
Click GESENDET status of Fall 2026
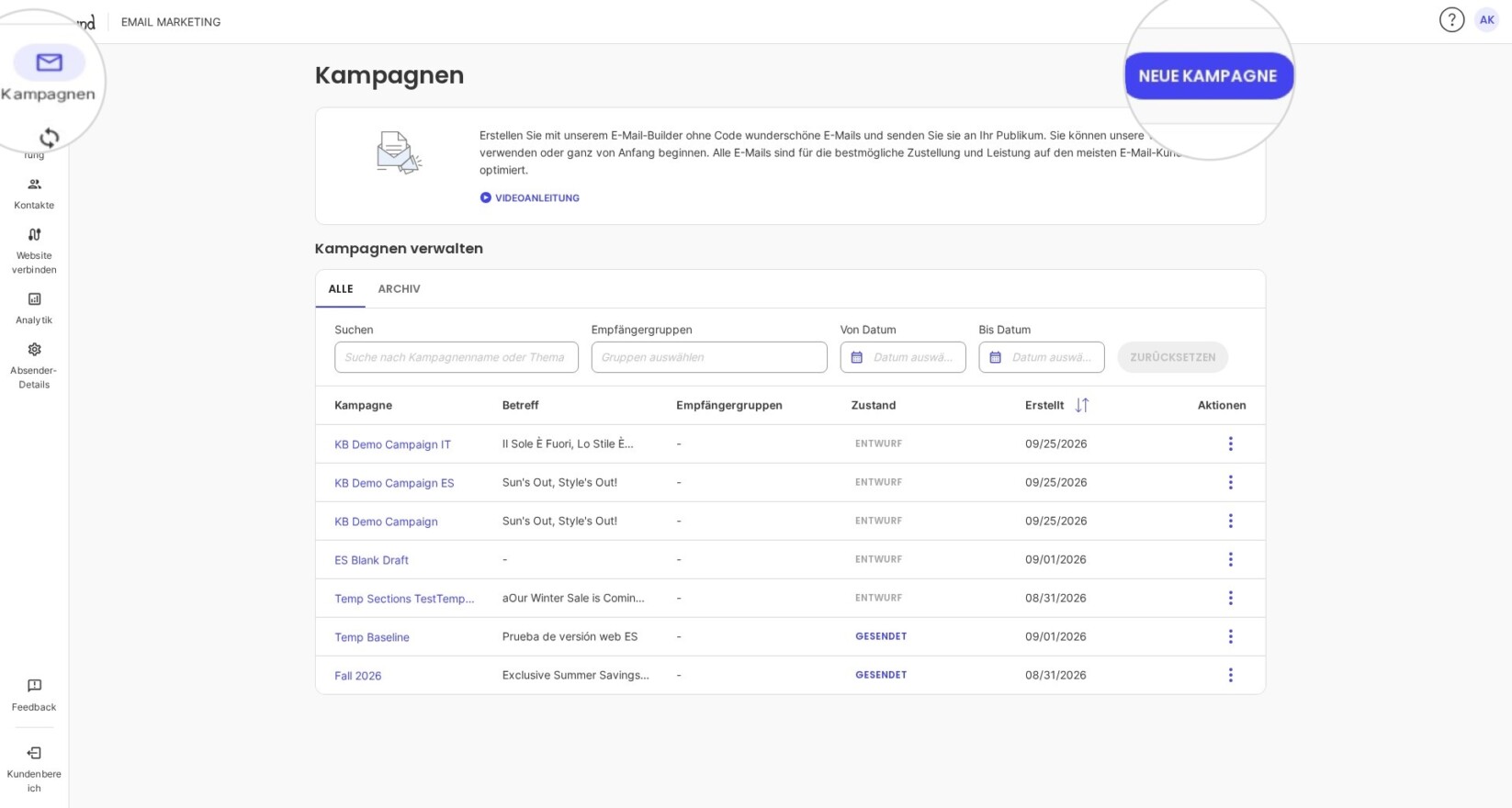pos(881,675)
